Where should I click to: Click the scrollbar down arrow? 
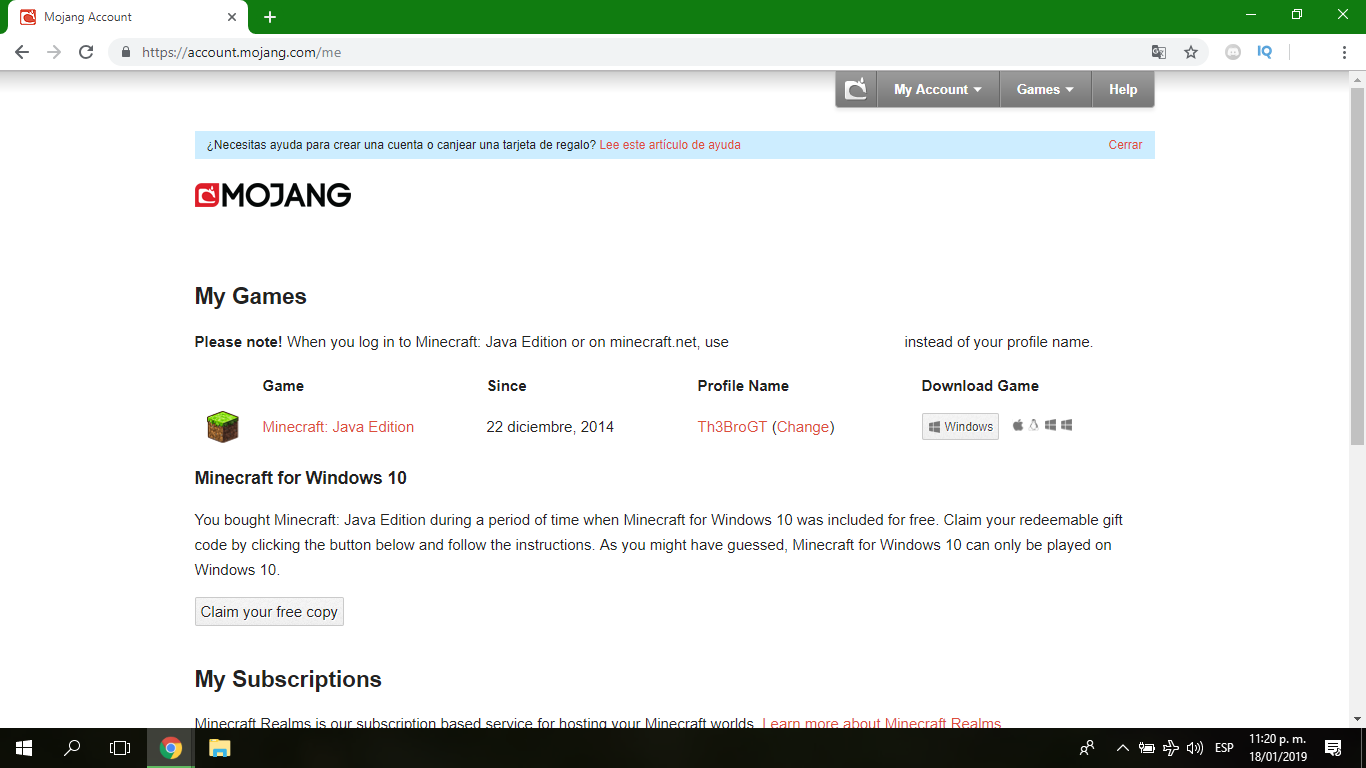pos(1357,718)
